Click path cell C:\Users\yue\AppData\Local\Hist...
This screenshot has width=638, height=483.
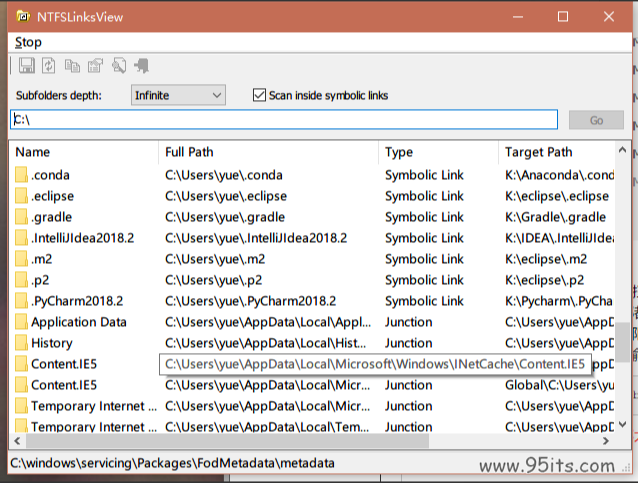click(265, 343)
